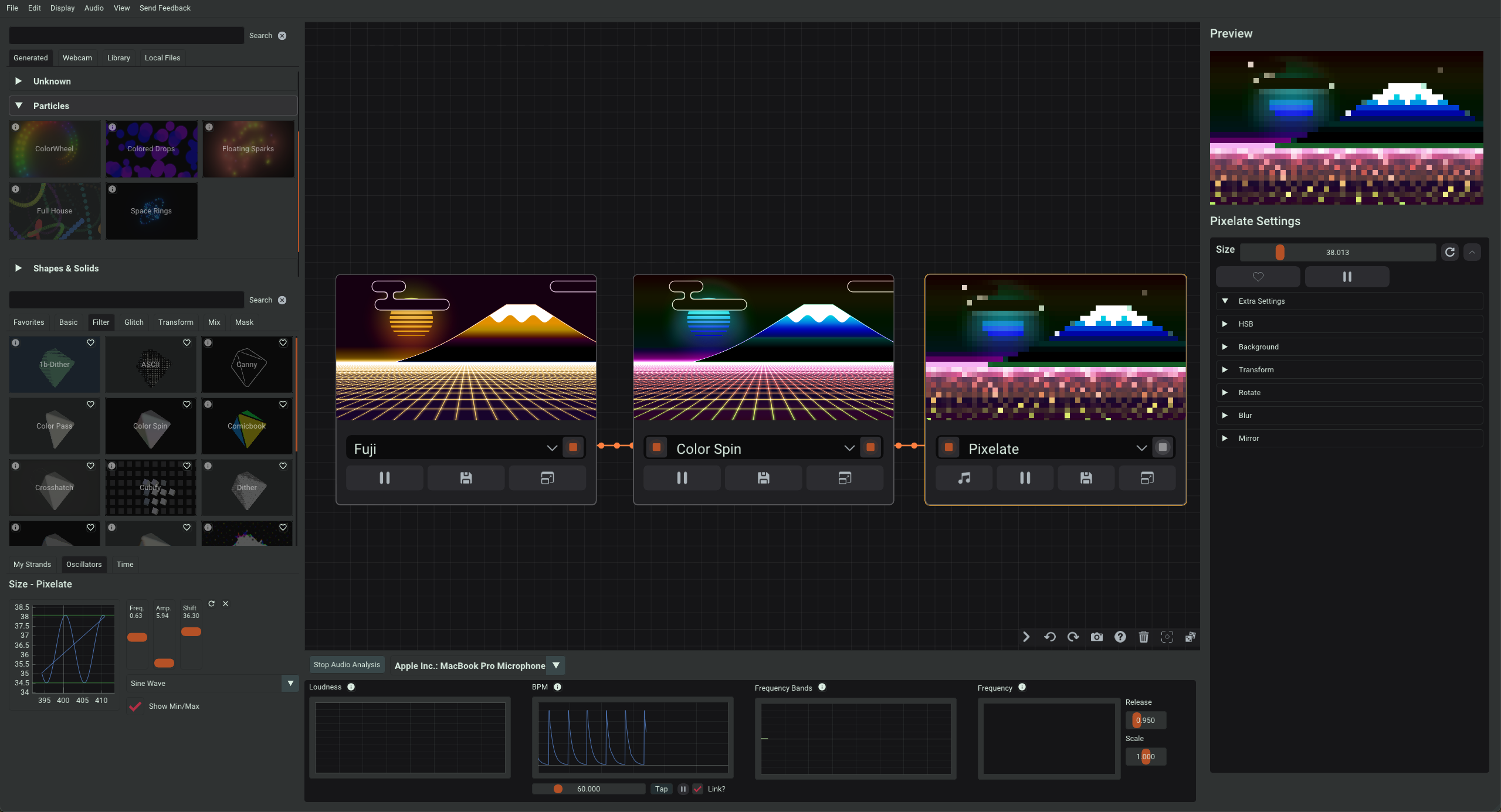
Task: Click the right chevron in canvas toolbar
Action: point(1026,637)
